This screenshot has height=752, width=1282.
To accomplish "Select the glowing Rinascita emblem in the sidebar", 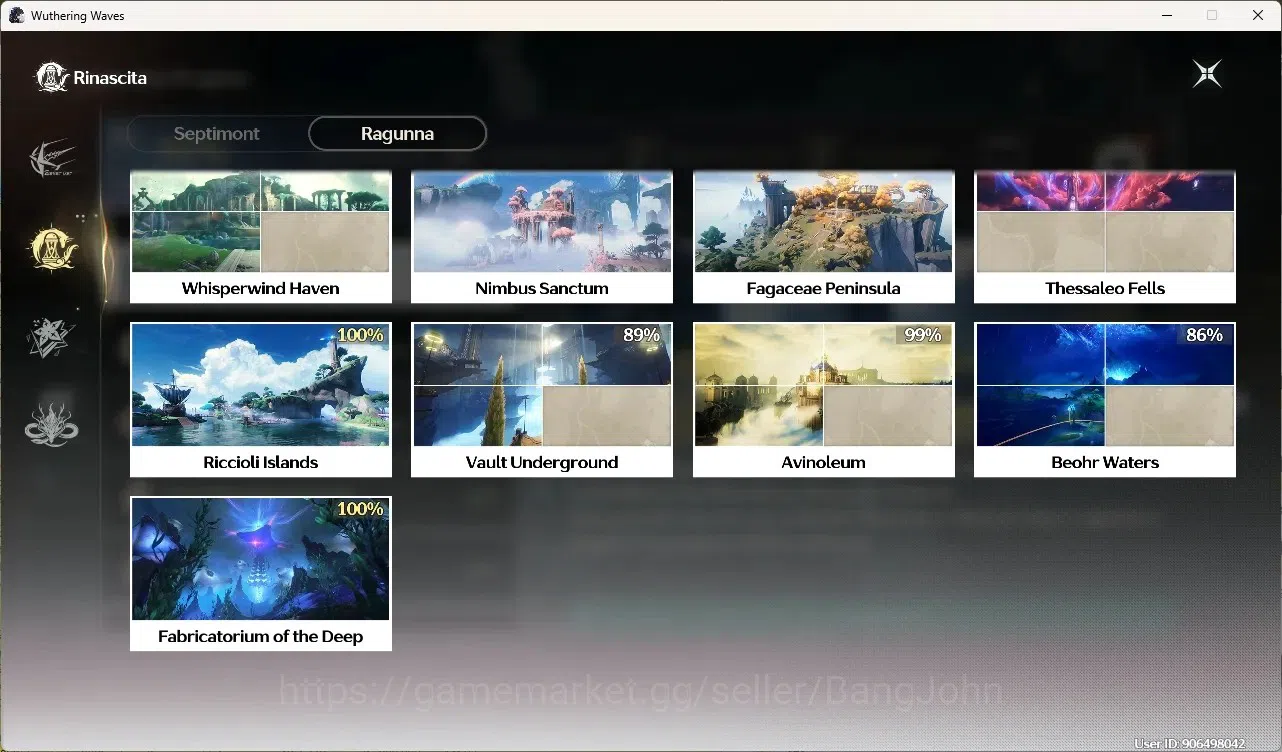I will [52, 247].
